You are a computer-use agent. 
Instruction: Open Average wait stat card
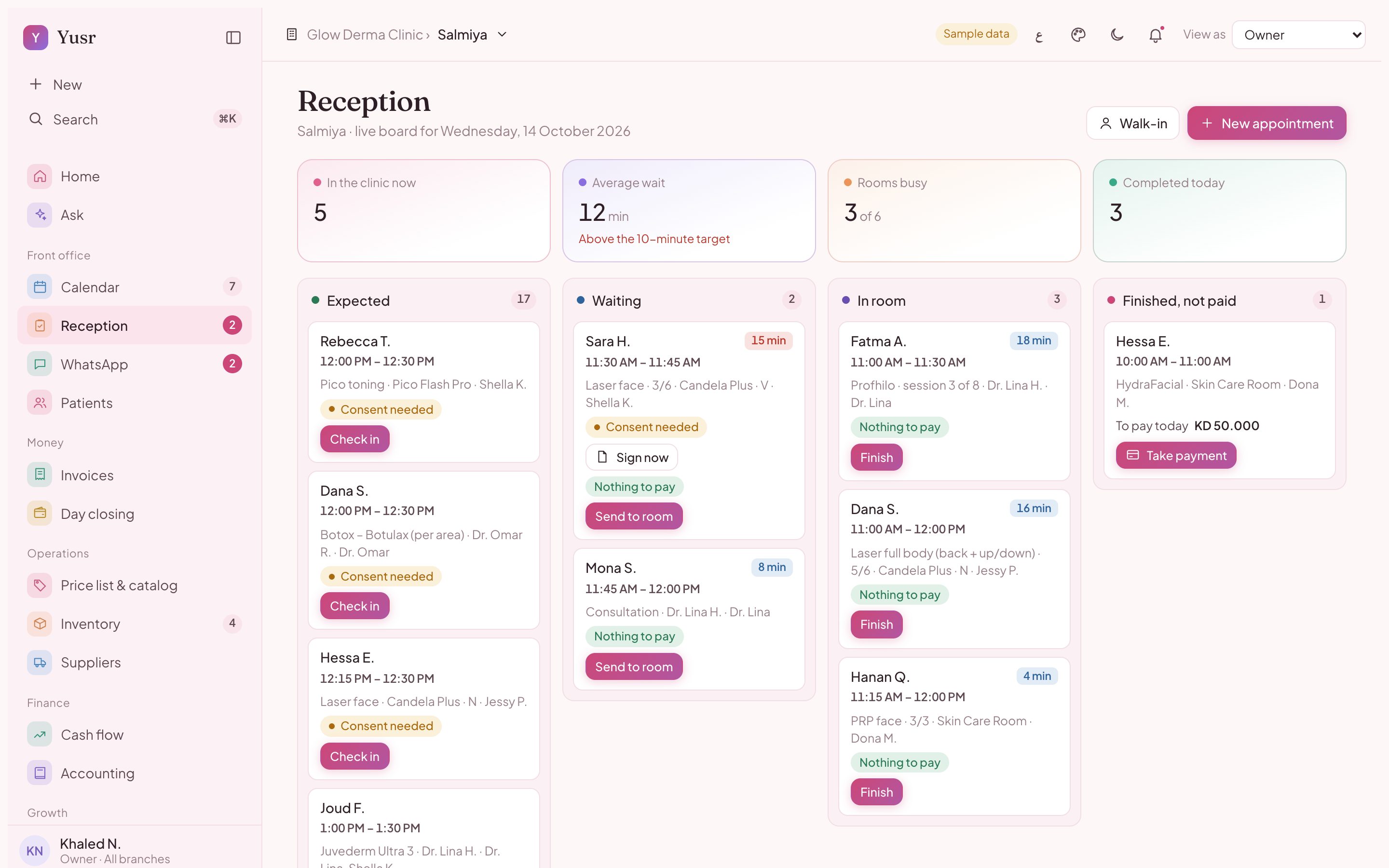pos(689,211)
